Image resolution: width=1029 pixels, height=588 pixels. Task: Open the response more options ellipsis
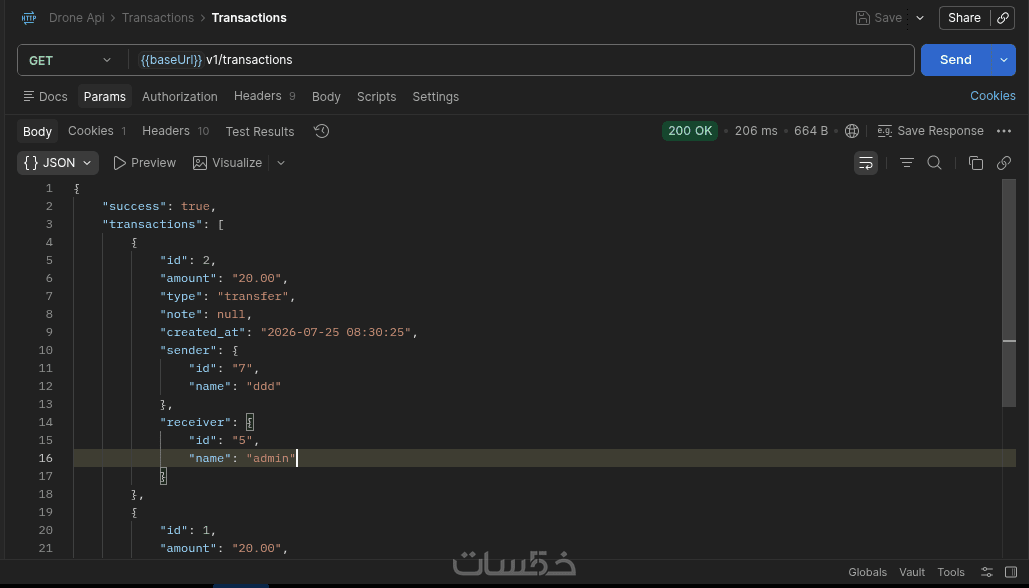click(1003, 131)
